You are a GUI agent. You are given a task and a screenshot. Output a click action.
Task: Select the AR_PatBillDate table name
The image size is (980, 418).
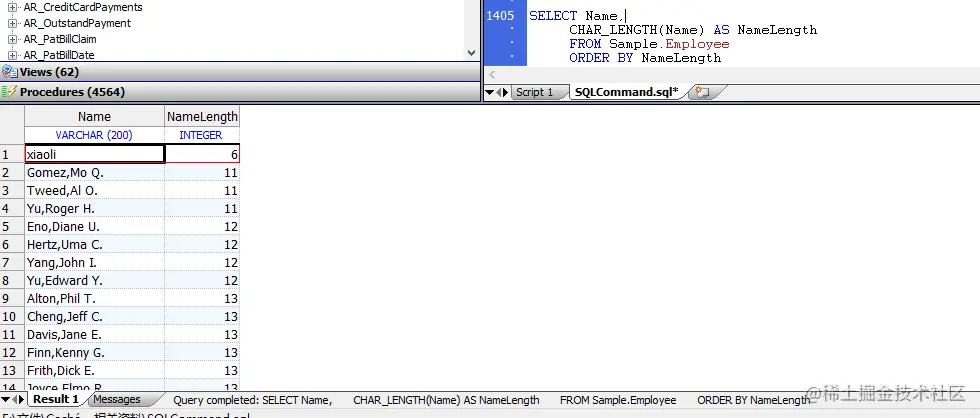[x=59, y=55]
